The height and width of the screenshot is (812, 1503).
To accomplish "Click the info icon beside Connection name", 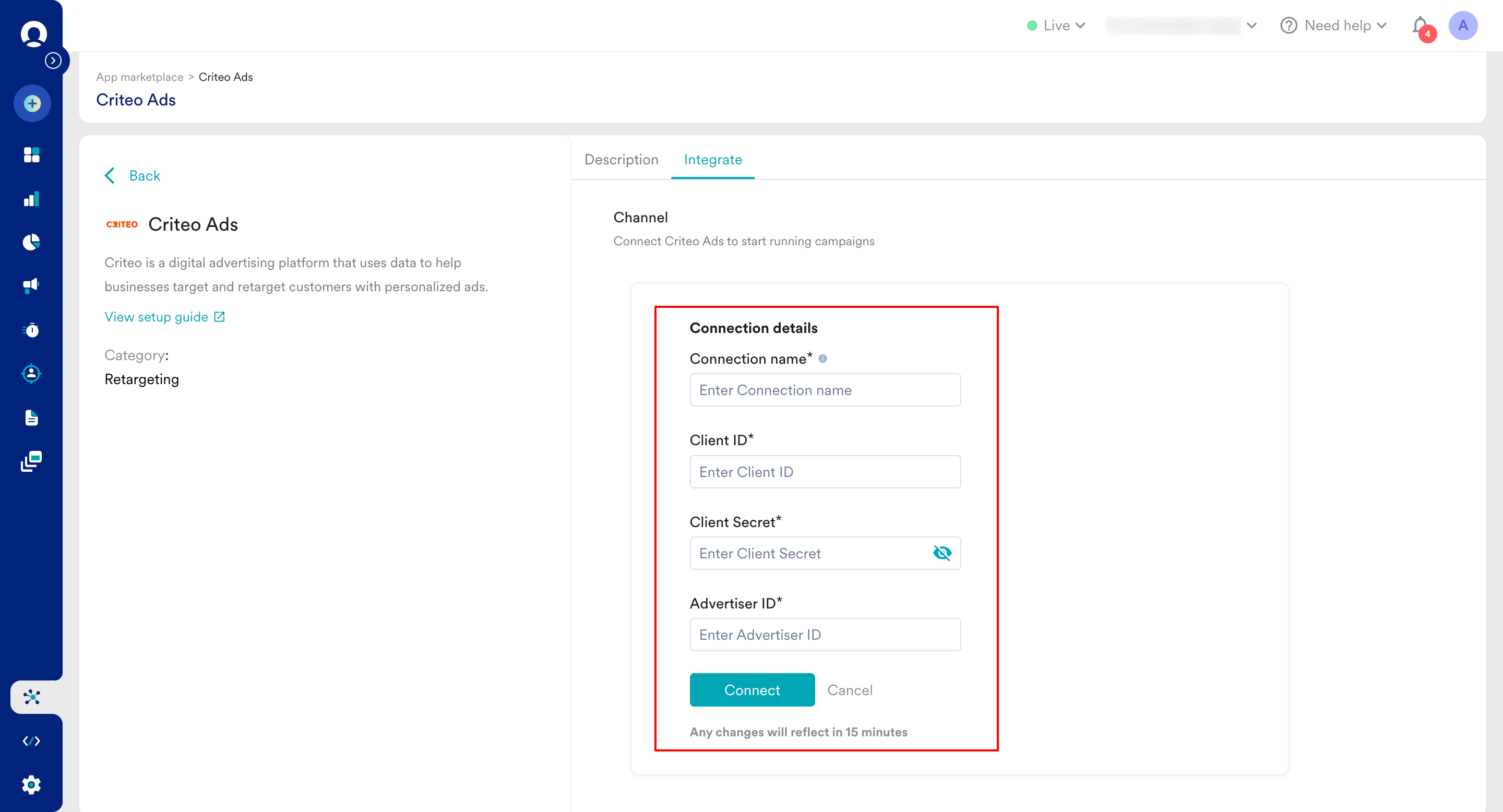I will tap(822, 359).
